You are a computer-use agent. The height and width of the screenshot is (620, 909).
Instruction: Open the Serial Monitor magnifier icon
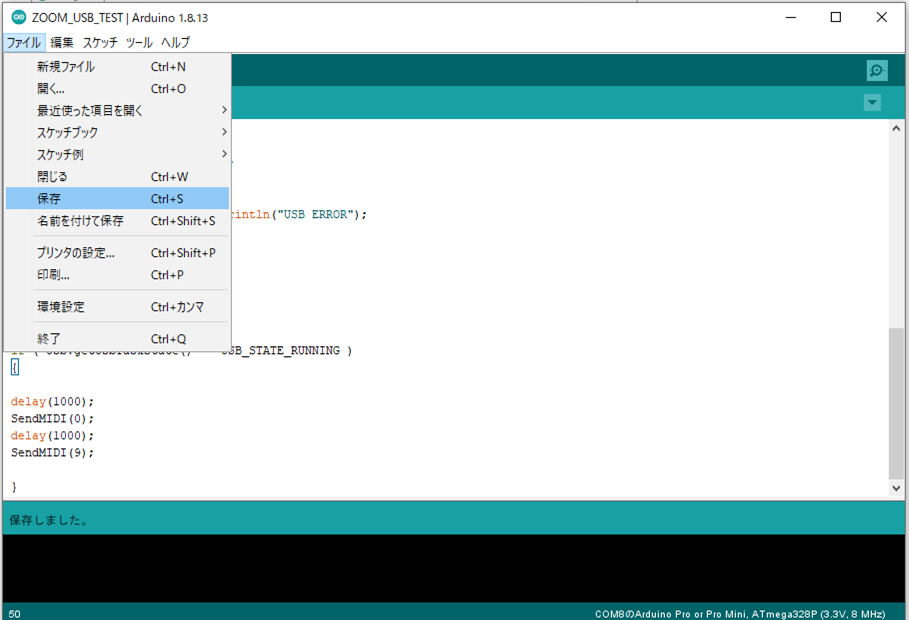tap(877, 71)
